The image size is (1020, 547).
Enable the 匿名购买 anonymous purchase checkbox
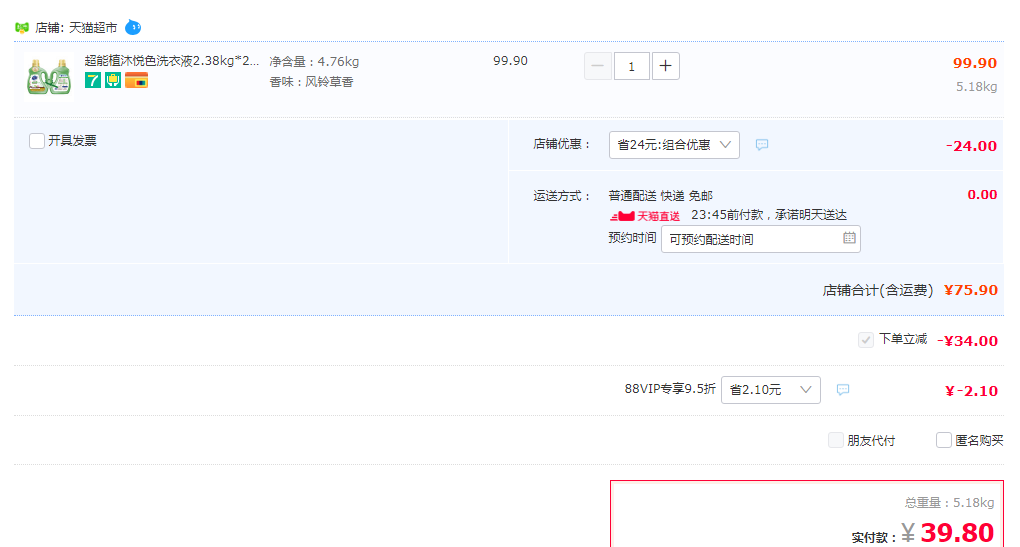(x=944, y=440)
